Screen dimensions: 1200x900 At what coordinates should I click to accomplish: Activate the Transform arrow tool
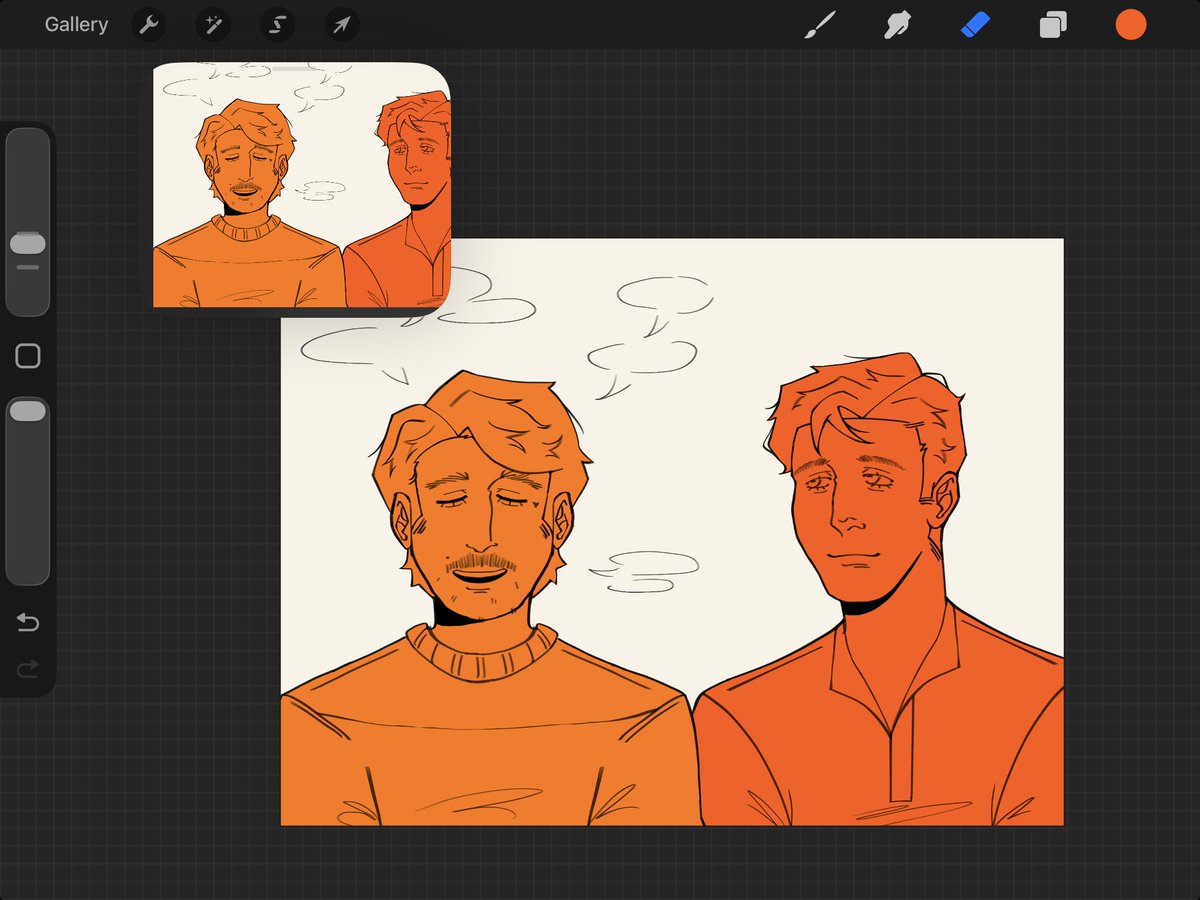[342, 25]
